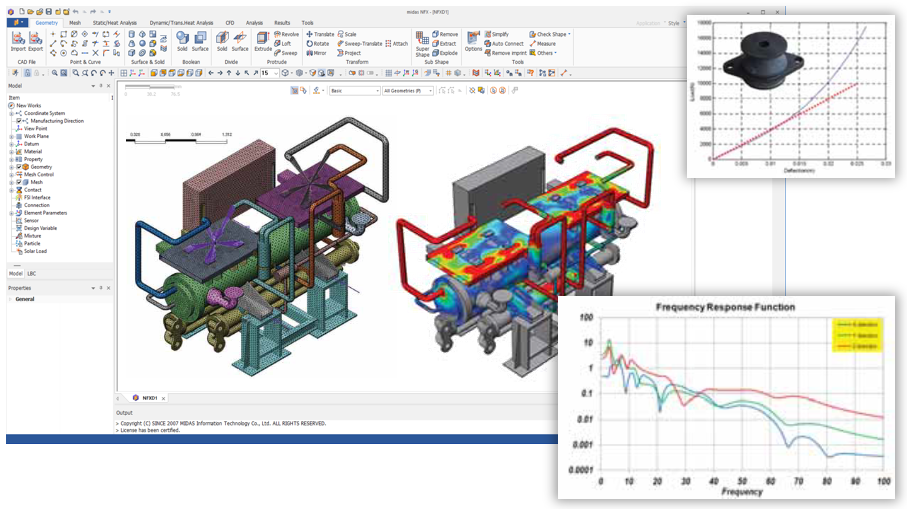
Task: Click the Explode sub shape tool
Action: click(445, 53)
